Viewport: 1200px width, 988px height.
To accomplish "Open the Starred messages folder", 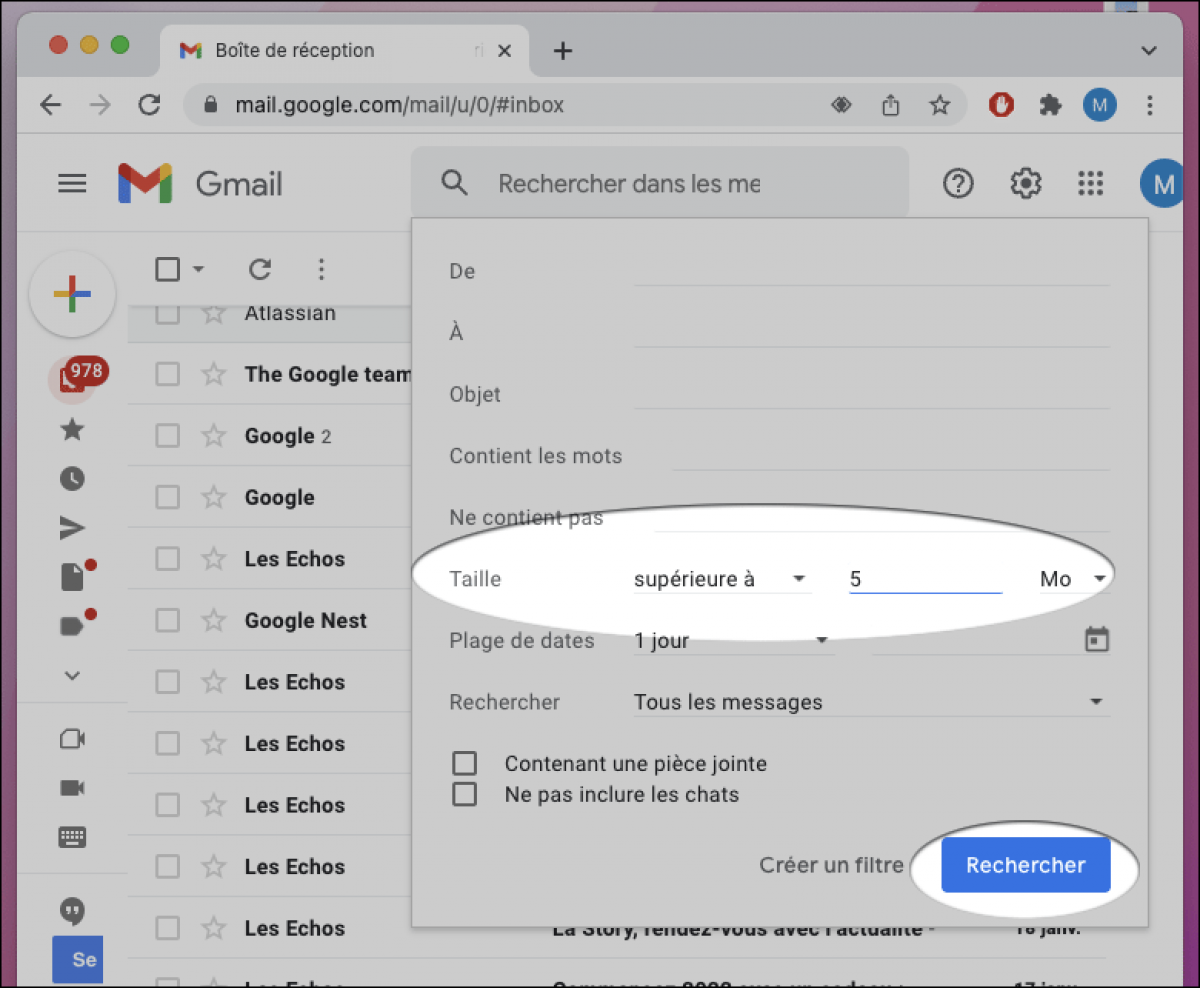I will pyautogui.click(x=71, y=429).
